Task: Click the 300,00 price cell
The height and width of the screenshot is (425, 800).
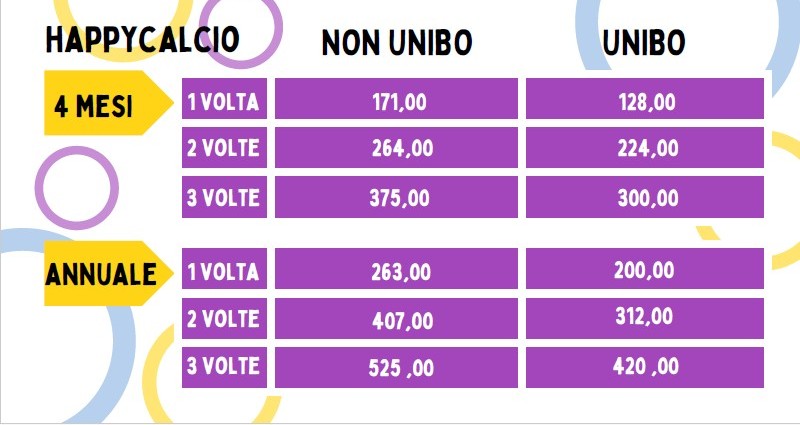Action: (645, 197)
